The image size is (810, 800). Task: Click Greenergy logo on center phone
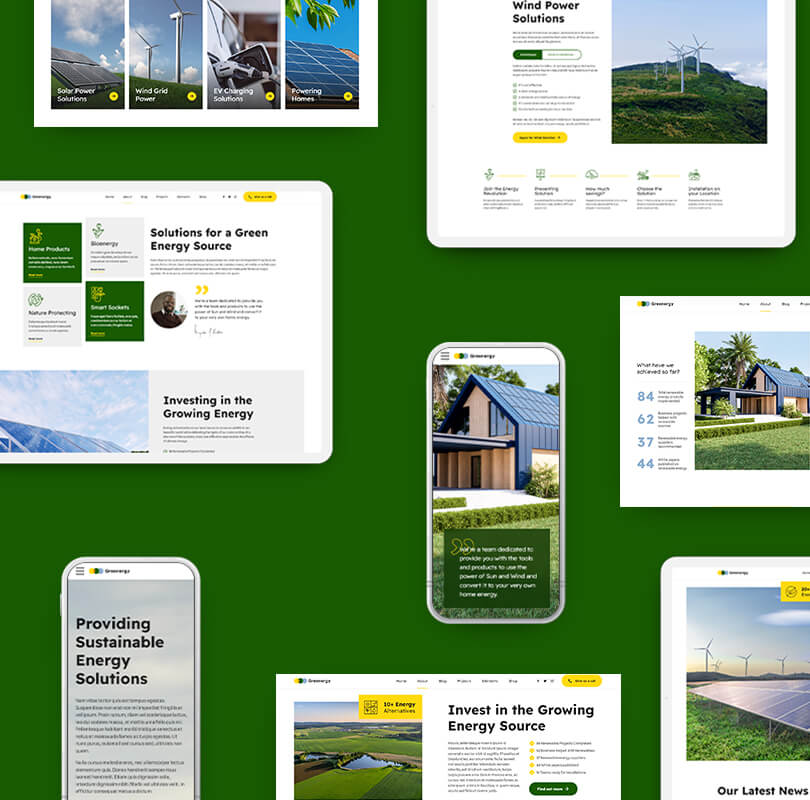coord(475,356)
